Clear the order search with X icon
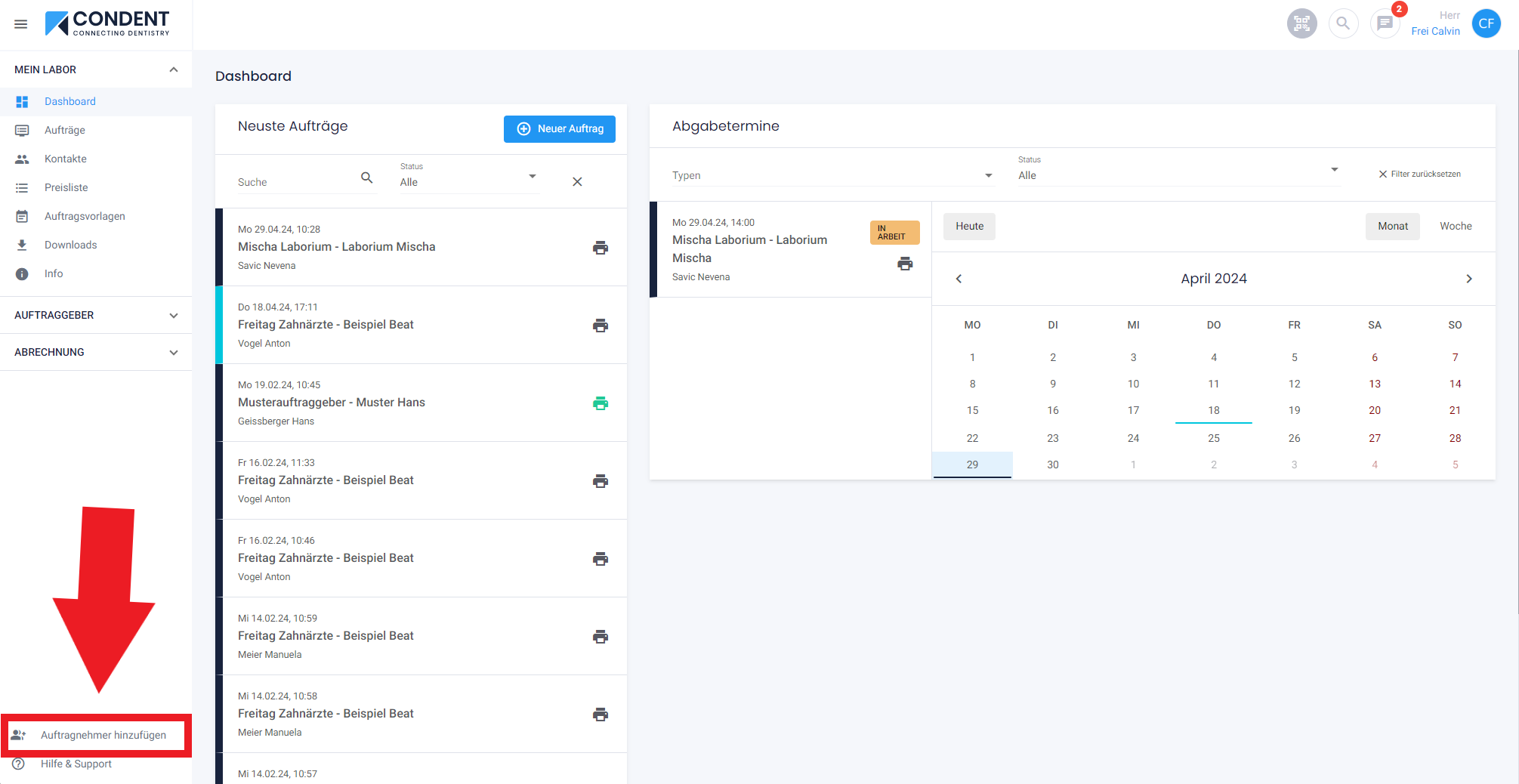The height and width of the screenshot is (784, 1519). pos(577,182)
